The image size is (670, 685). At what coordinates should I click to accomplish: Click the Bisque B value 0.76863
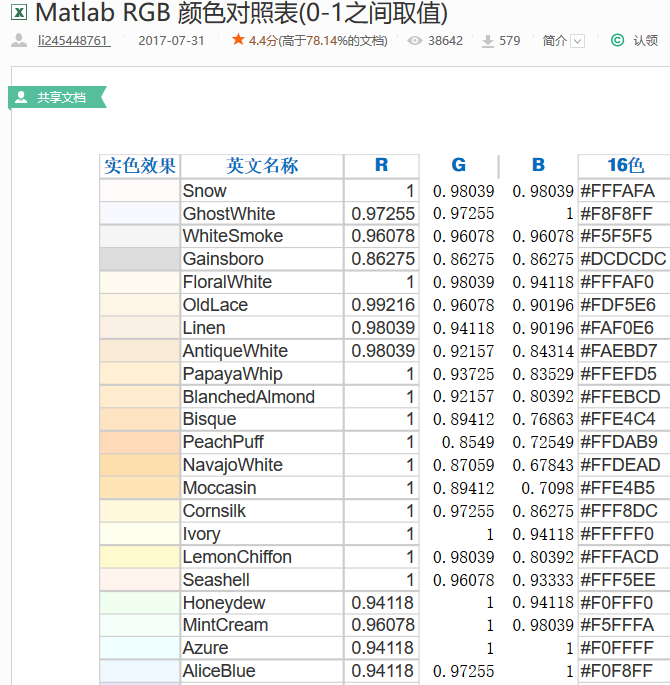(x=543, y=419)
